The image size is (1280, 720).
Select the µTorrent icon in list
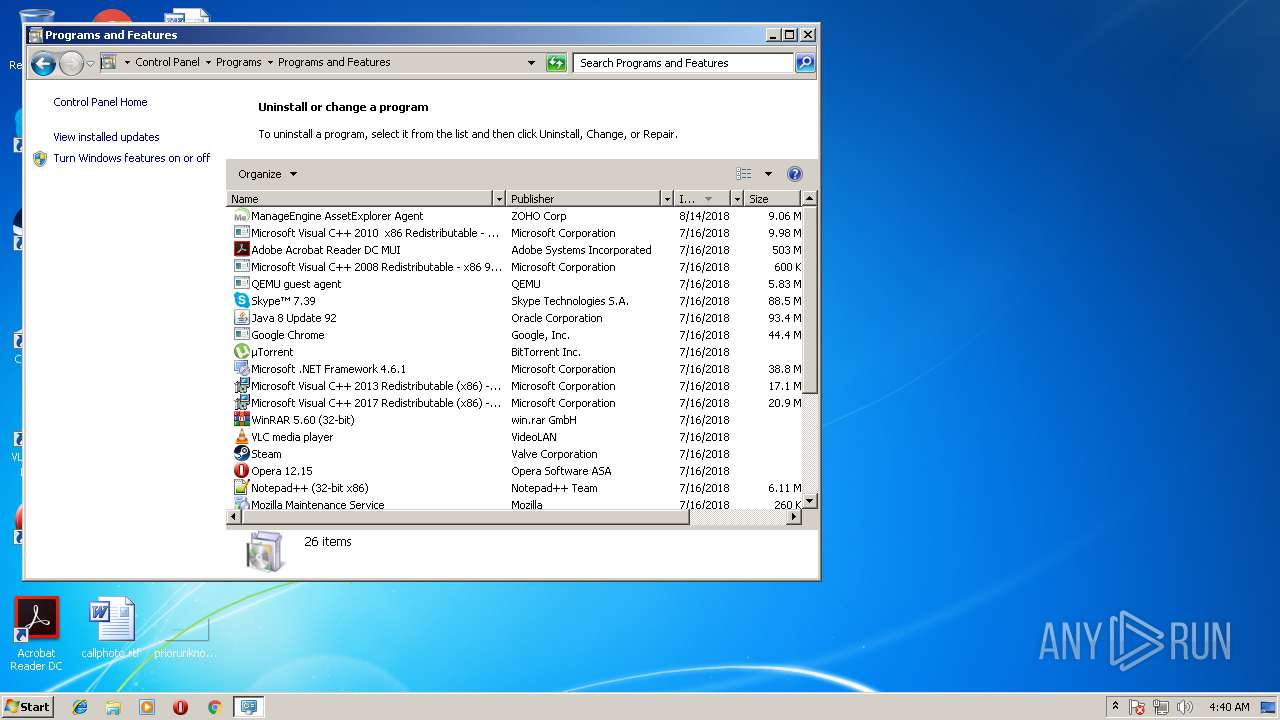pyautogui.click(x=241, y=352)
